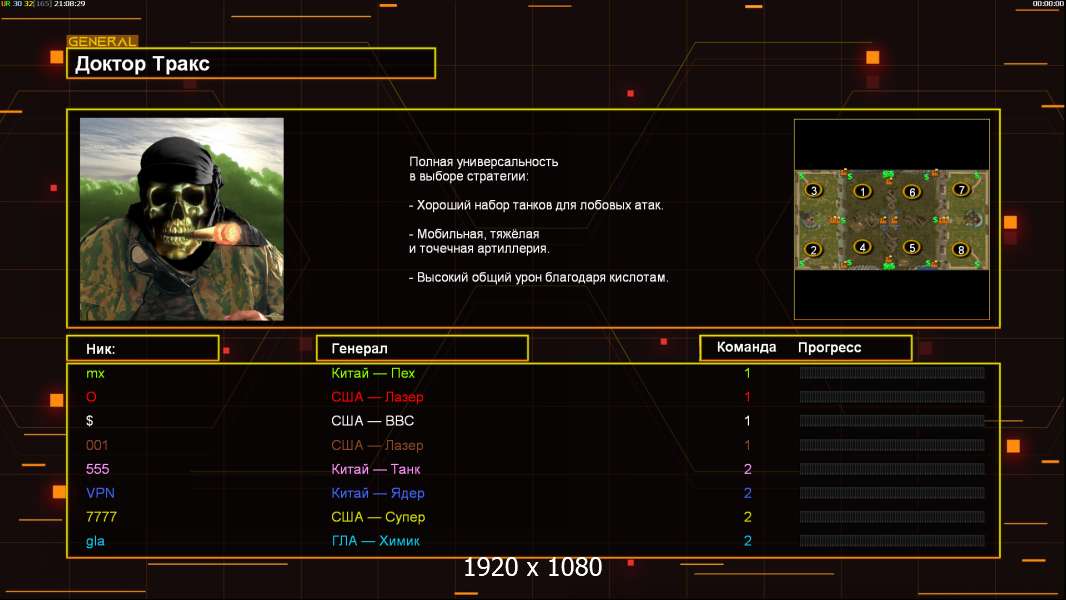Click the progress bar in the O row

[892, 397]
